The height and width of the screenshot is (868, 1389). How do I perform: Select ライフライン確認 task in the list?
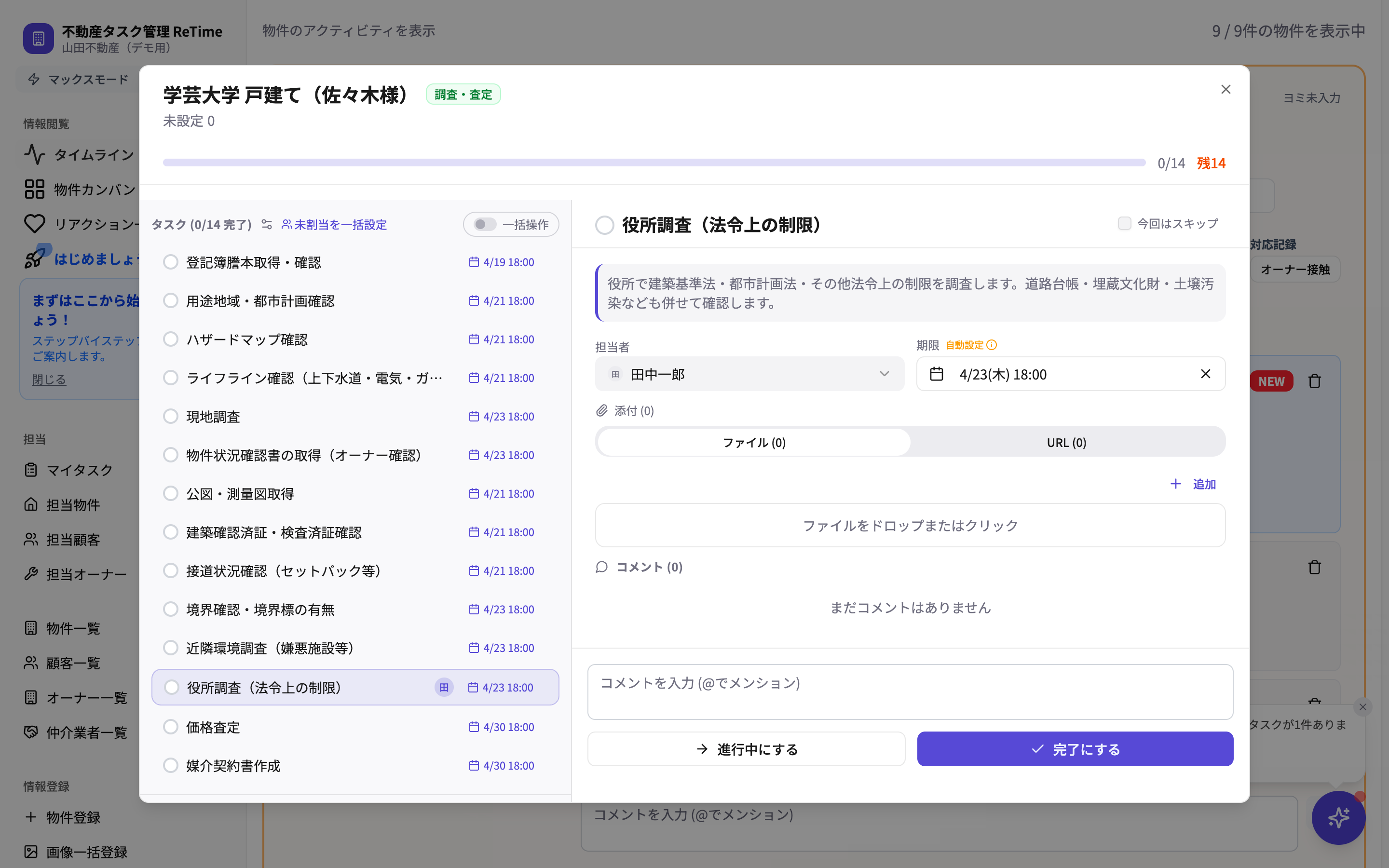354,378
